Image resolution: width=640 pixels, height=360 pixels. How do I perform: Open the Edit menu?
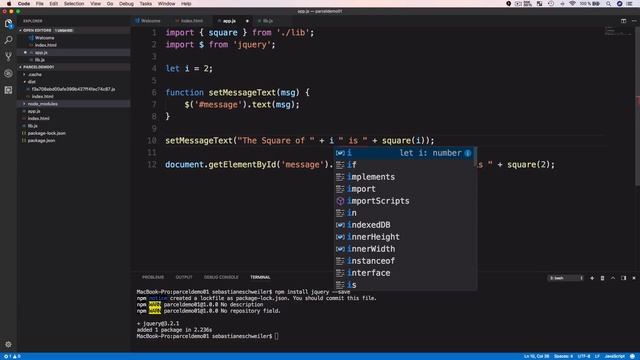[53, 4]
